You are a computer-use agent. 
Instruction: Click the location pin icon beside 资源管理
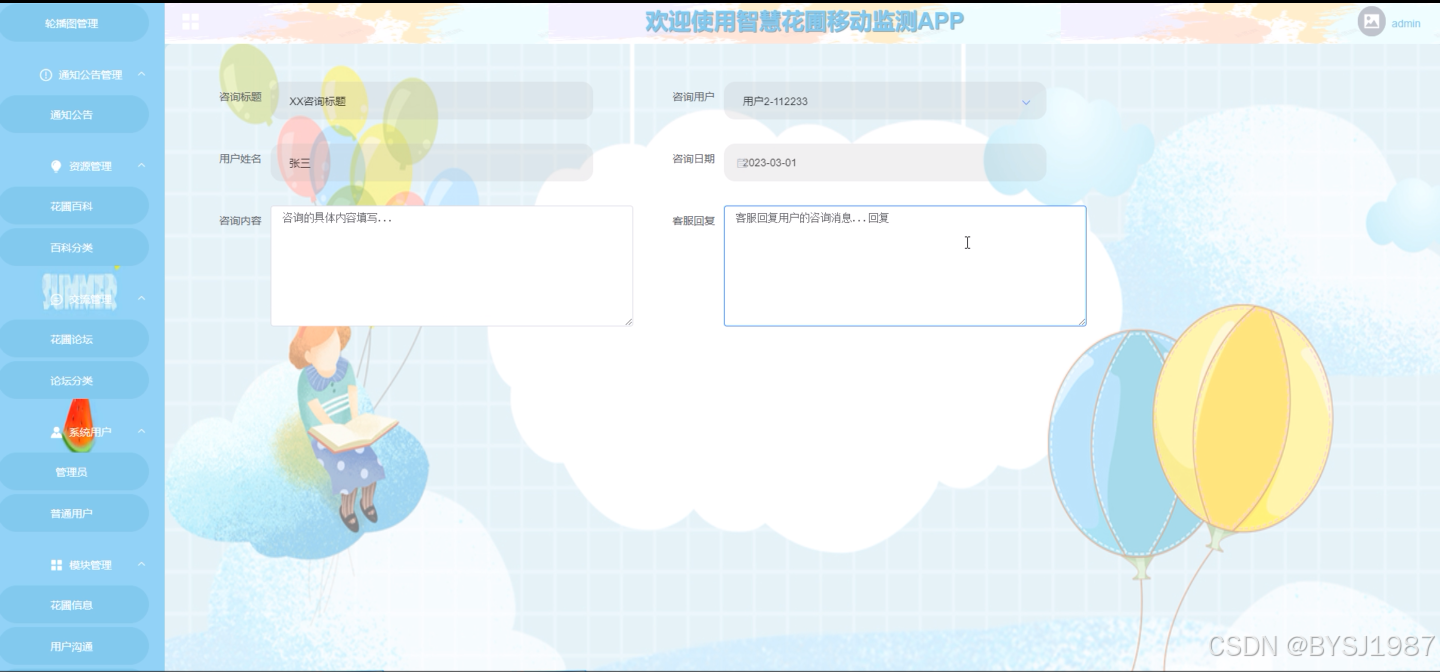point(56,166)
